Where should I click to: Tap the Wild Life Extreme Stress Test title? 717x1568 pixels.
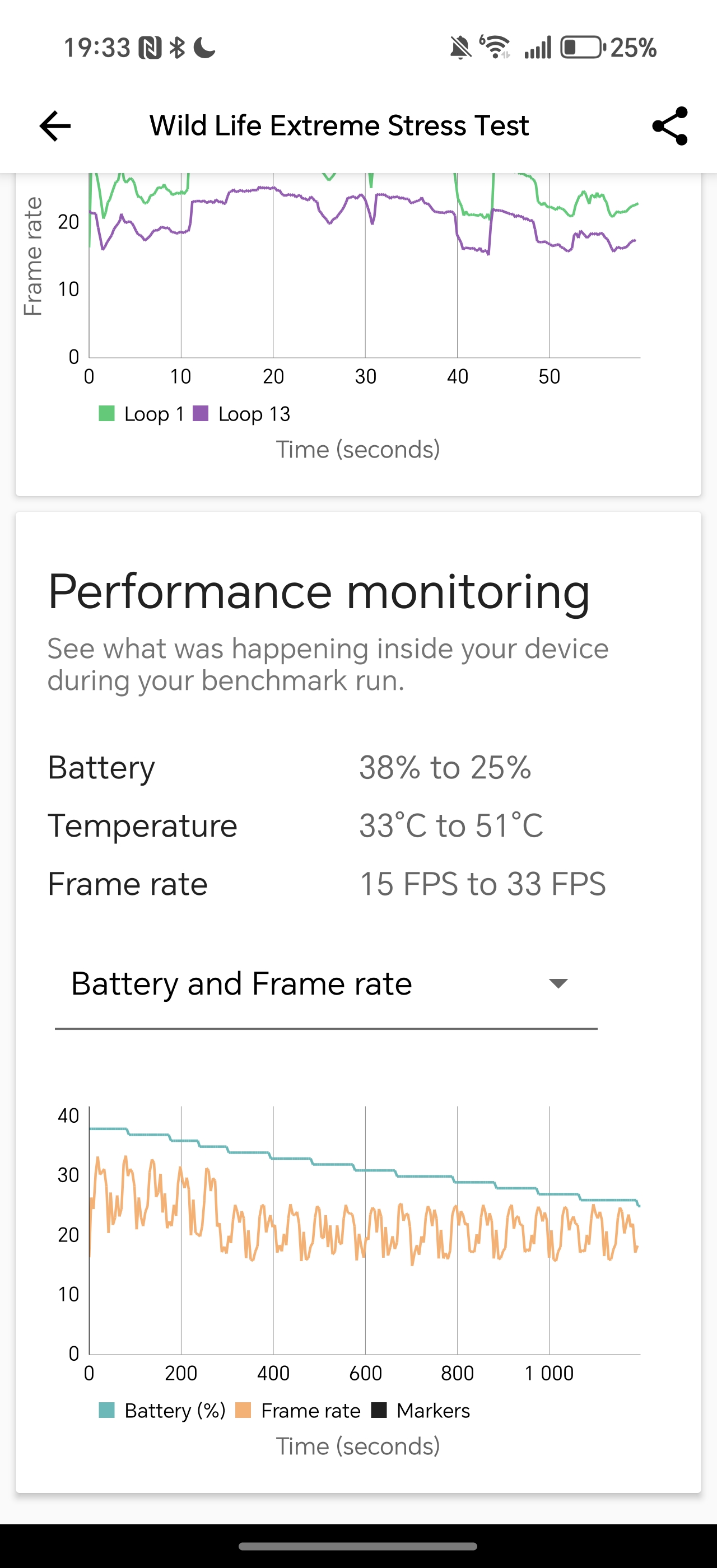[339, 125]
